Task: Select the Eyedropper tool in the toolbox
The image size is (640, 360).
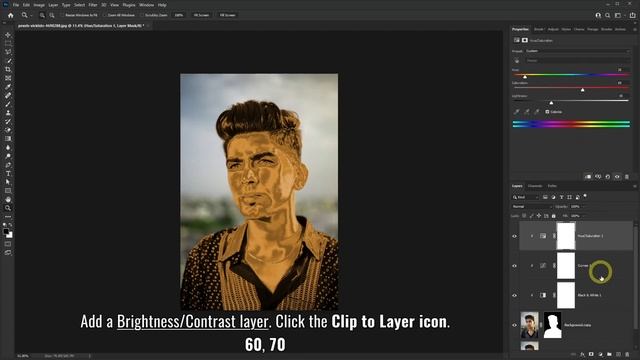Action: point(8,87)
